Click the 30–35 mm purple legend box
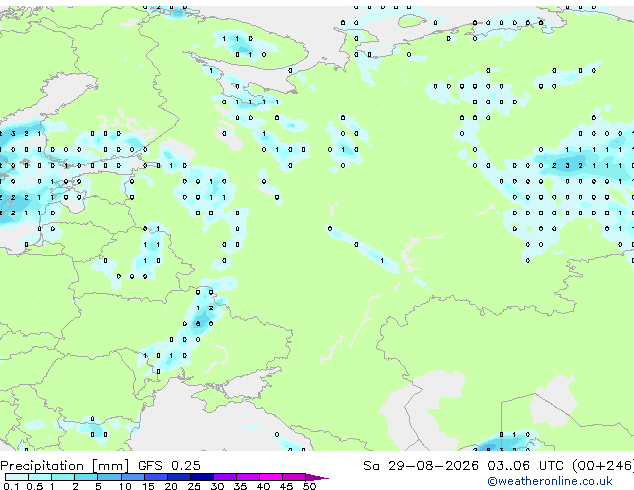Image resolution: width=634 pixels, height=490 pixels. pyautogui.click(x=224, y=477)
